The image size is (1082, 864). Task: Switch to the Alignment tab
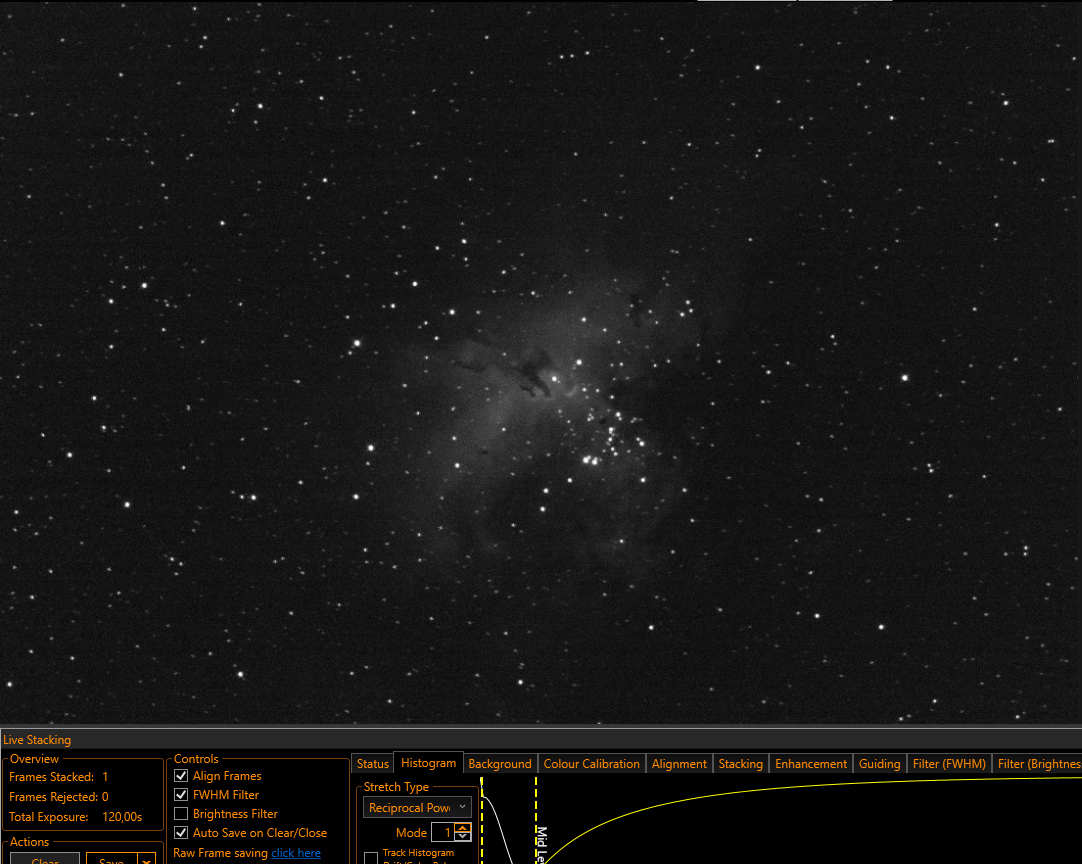pos(679,763)
